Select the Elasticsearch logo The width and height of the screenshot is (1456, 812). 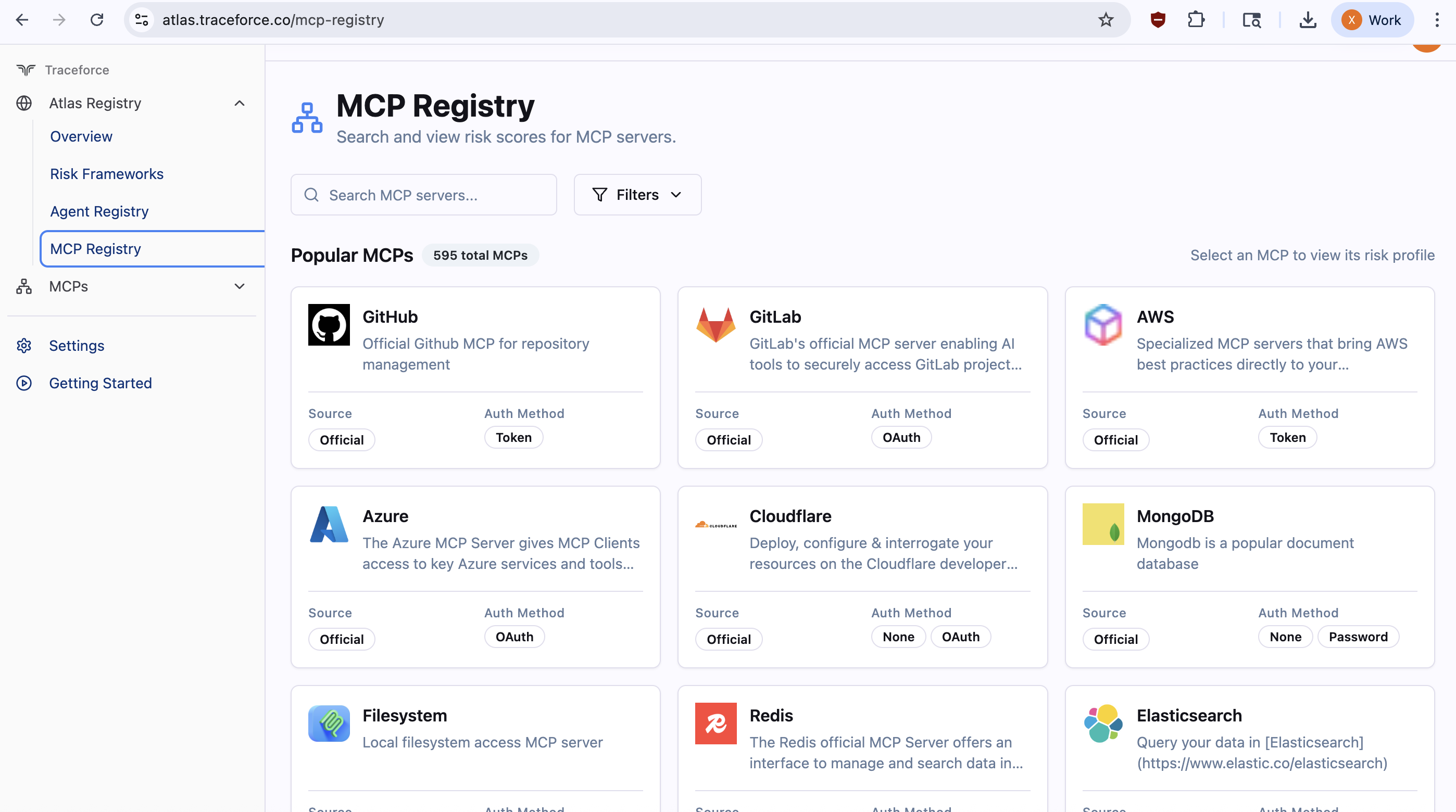point(1103,724)
